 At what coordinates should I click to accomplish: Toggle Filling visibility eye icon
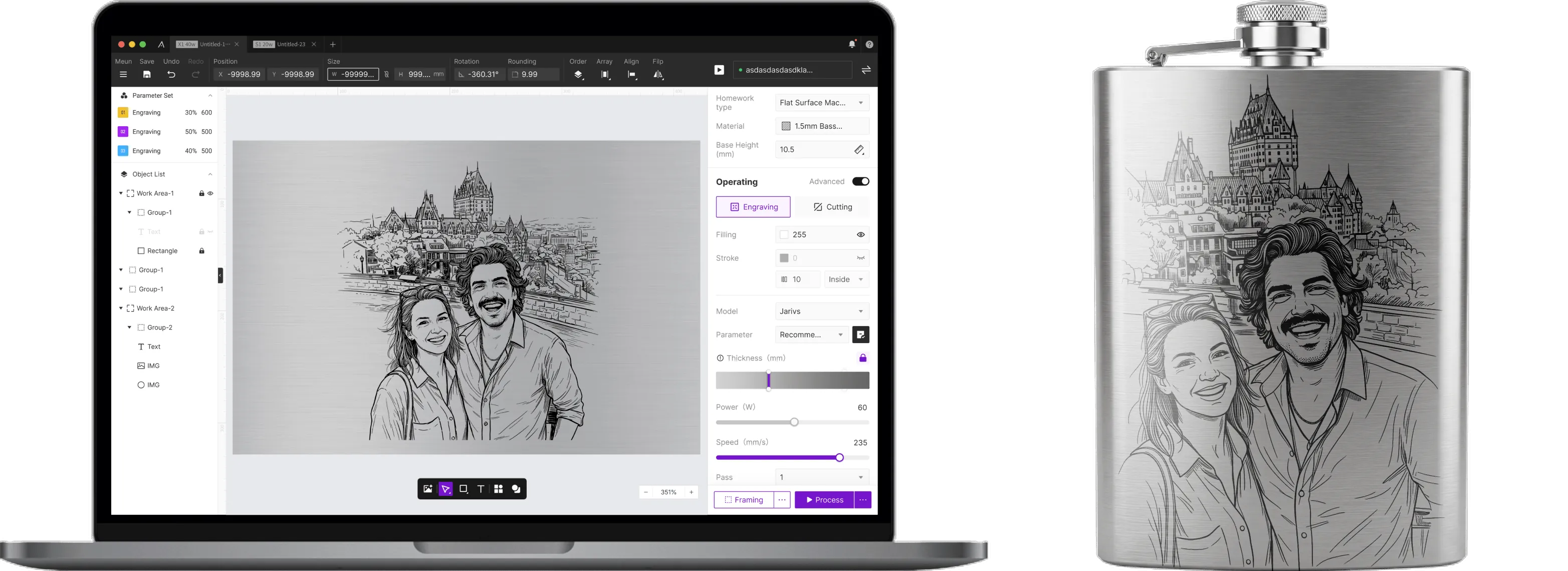point(861,235)
